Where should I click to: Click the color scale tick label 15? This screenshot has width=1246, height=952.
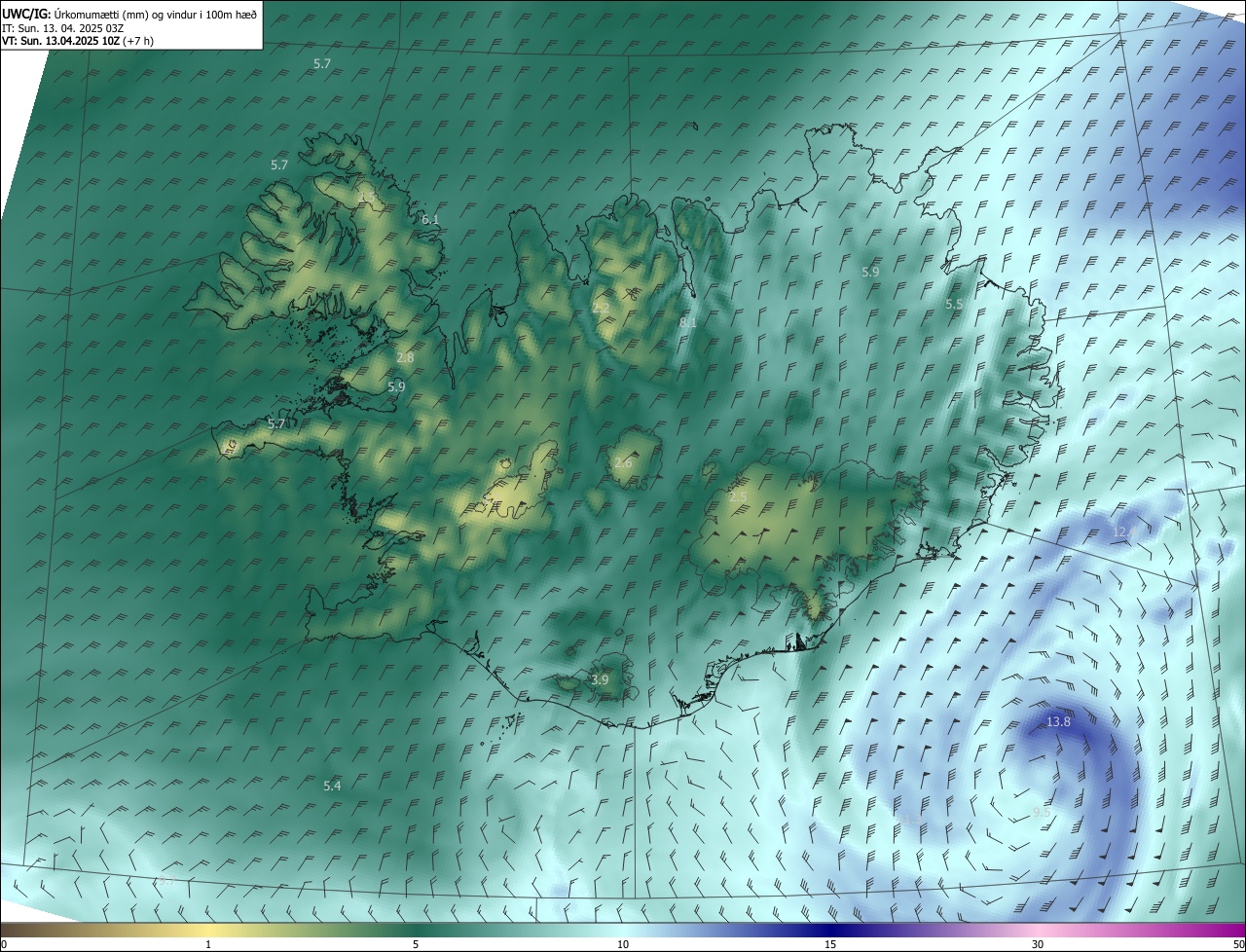(x=830, y=944)
